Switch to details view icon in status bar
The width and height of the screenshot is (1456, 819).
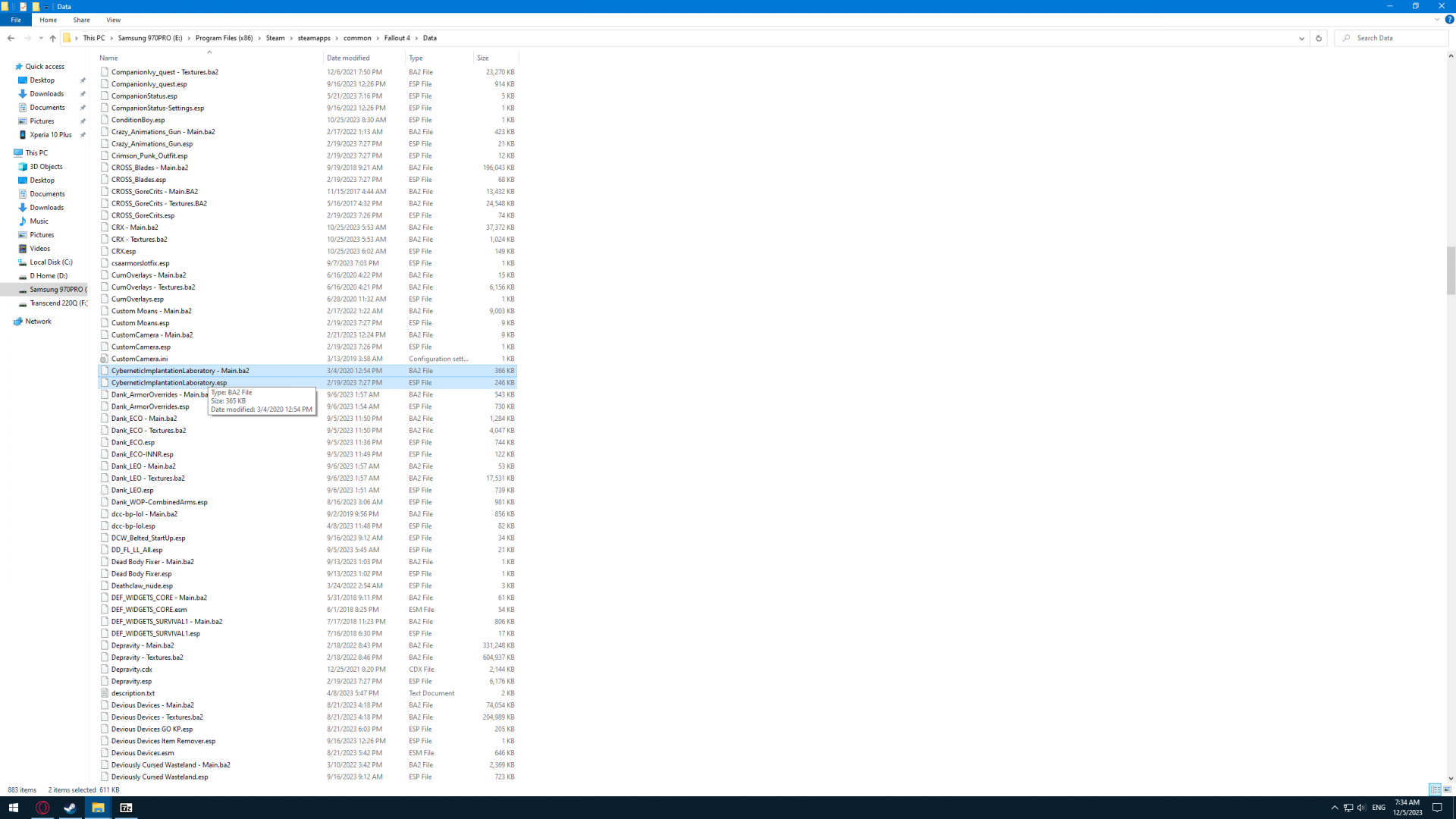[1435, 789]
